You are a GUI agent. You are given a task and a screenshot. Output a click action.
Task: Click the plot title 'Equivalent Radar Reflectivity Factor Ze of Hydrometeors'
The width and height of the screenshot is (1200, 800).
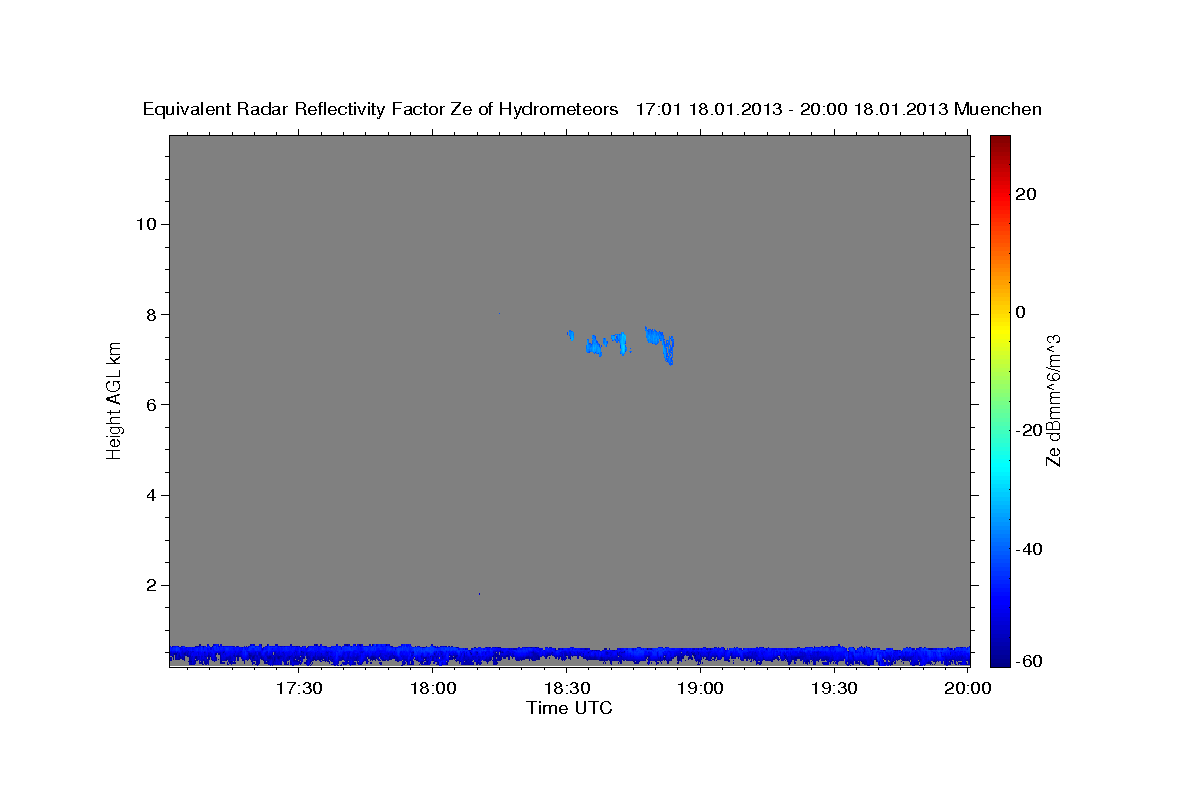tap(381, 110)
